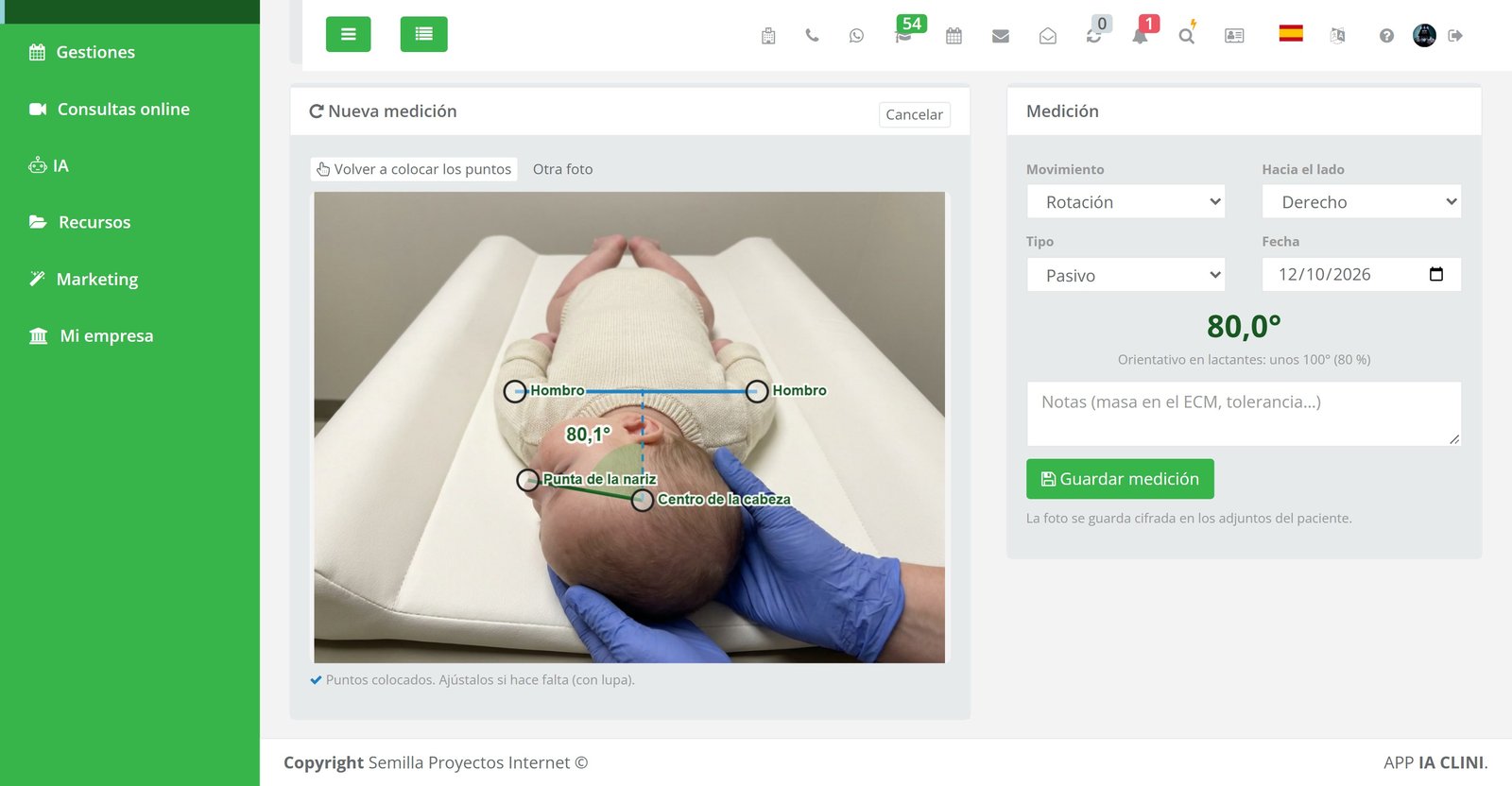This screenshot has height=786, width=1512.
Task: Open WhatsApp from the top toolbar
Action: point(856,36)
